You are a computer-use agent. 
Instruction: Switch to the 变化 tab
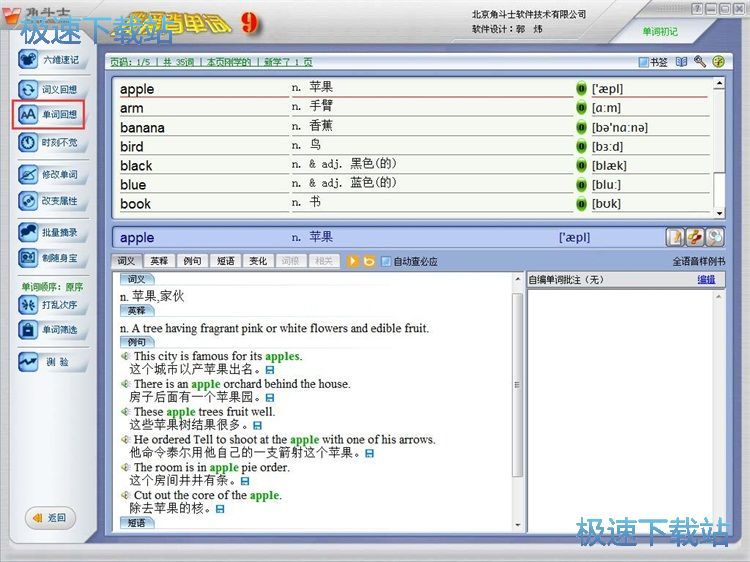click(258, 261)
